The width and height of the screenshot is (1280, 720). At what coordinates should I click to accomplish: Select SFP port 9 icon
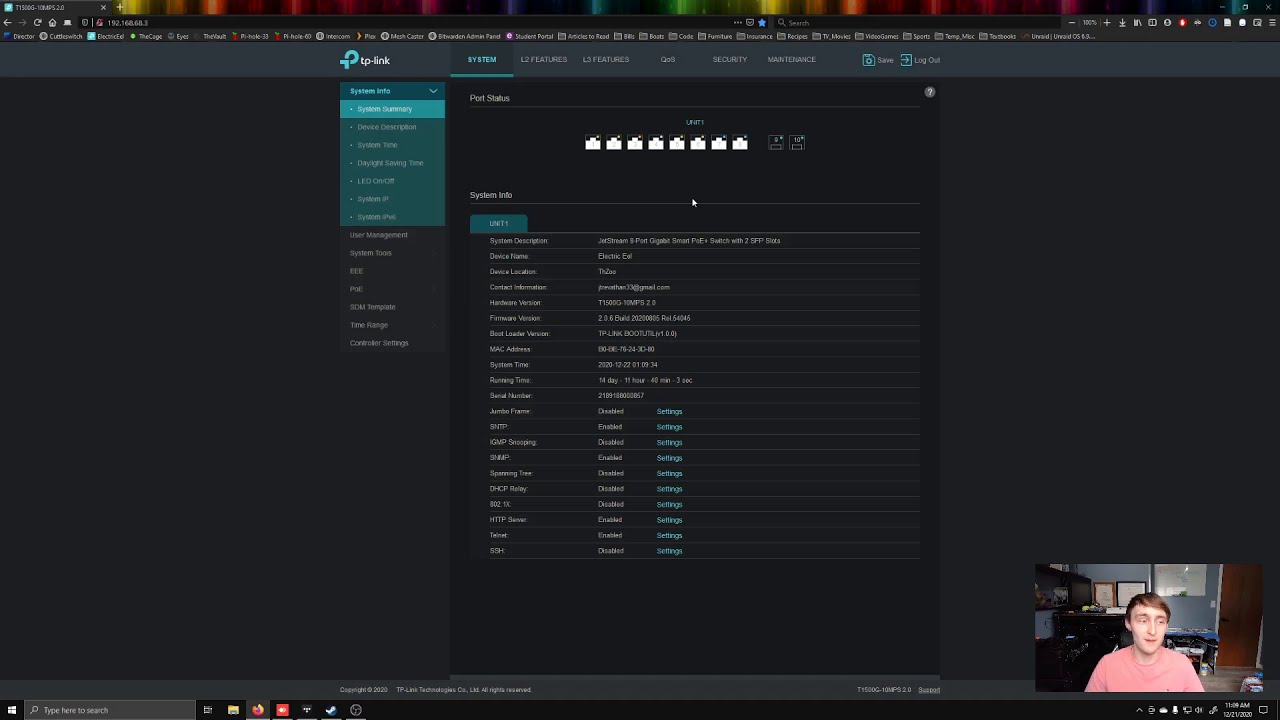coord(776,144)
